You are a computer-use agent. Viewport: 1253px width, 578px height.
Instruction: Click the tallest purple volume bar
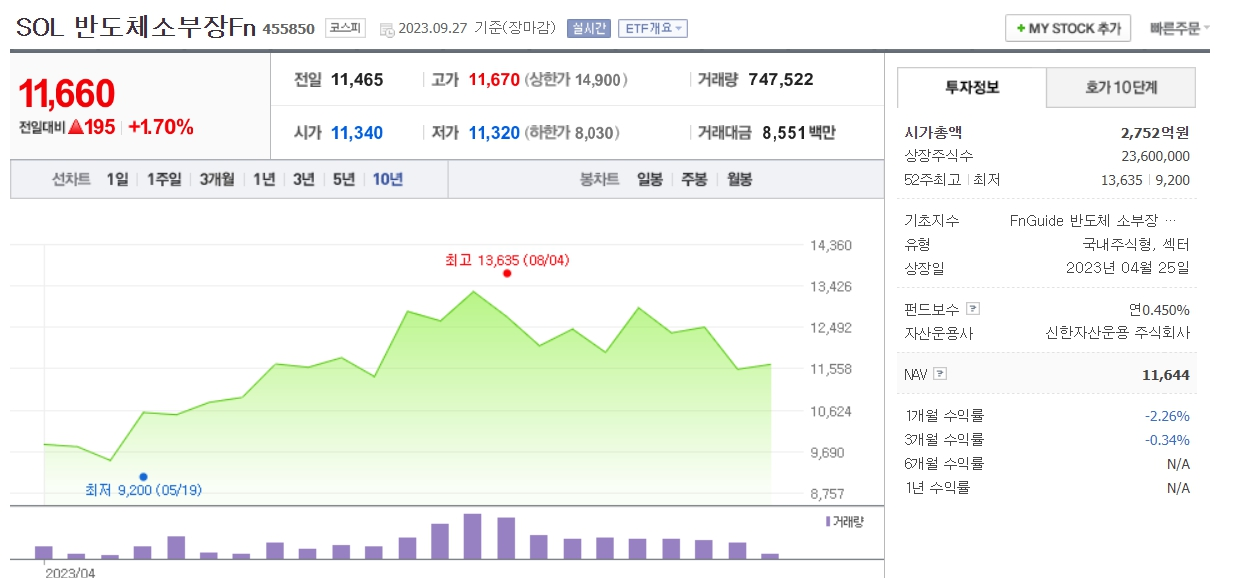click(x=473, y=536)
